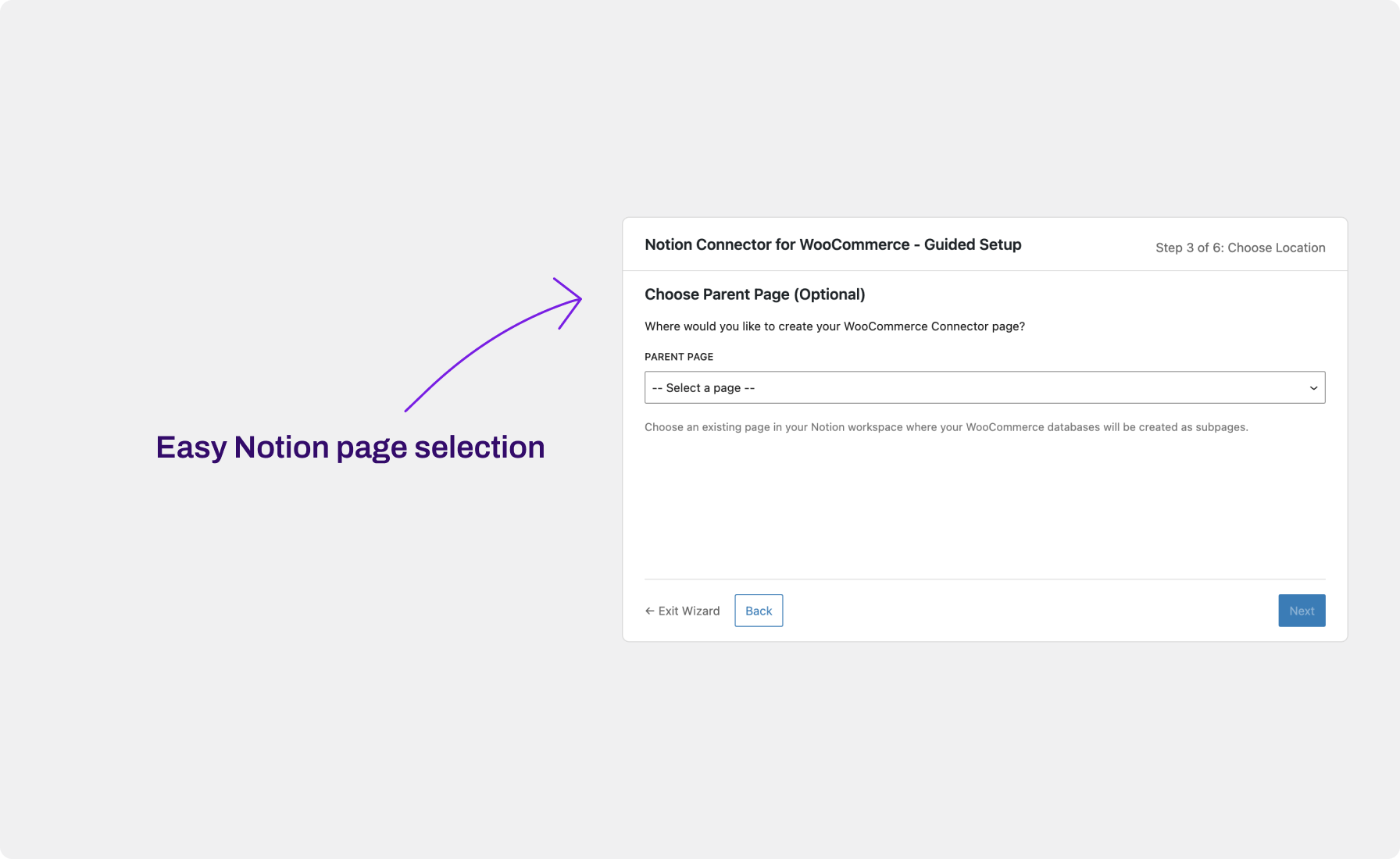Click the WooCommerce Connector page question text
Image resolution: width=1400 pixels, height=859 pixels.
(834, 326)
